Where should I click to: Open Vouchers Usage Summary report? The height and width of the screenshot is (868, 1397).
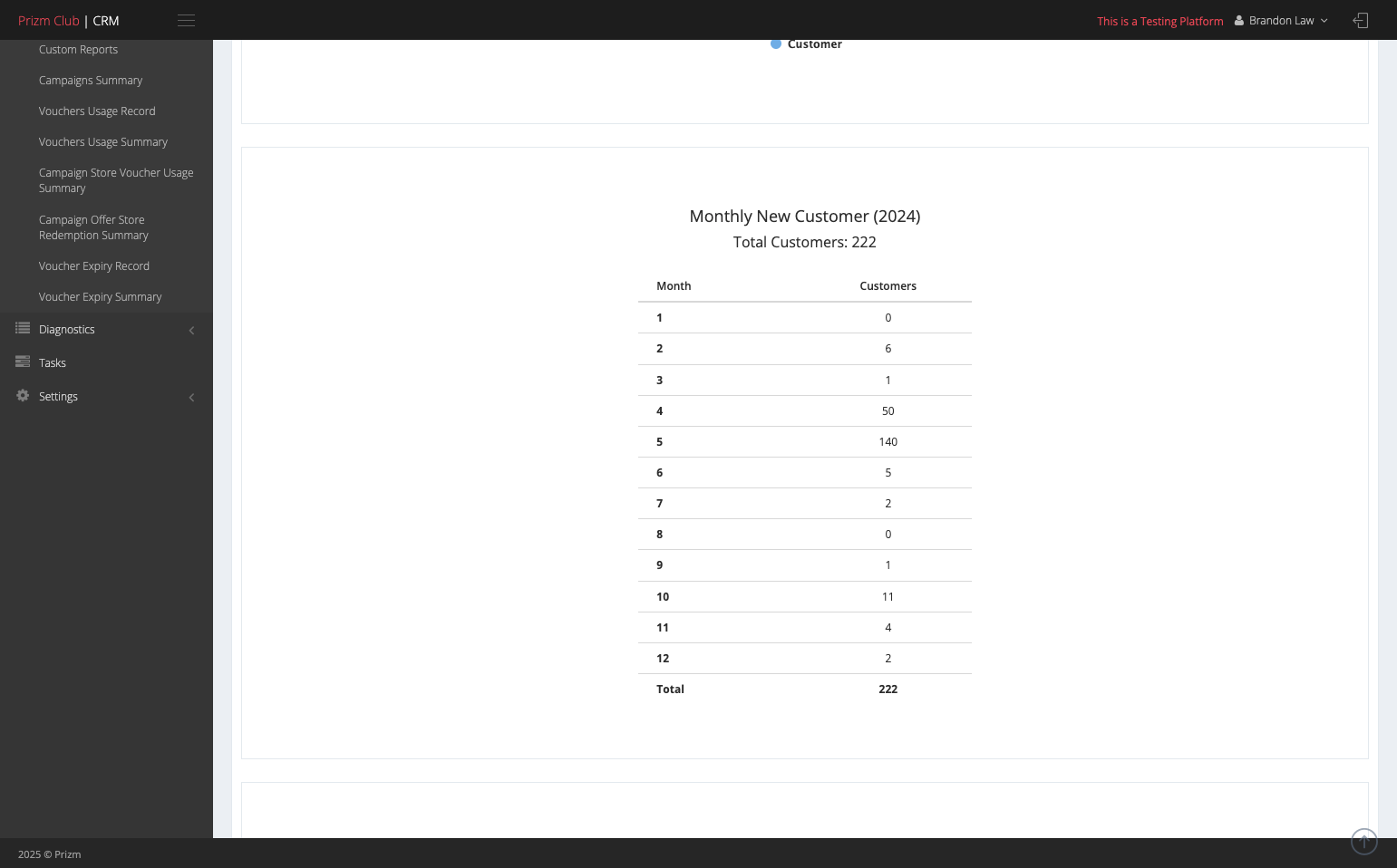click(103, 142)
